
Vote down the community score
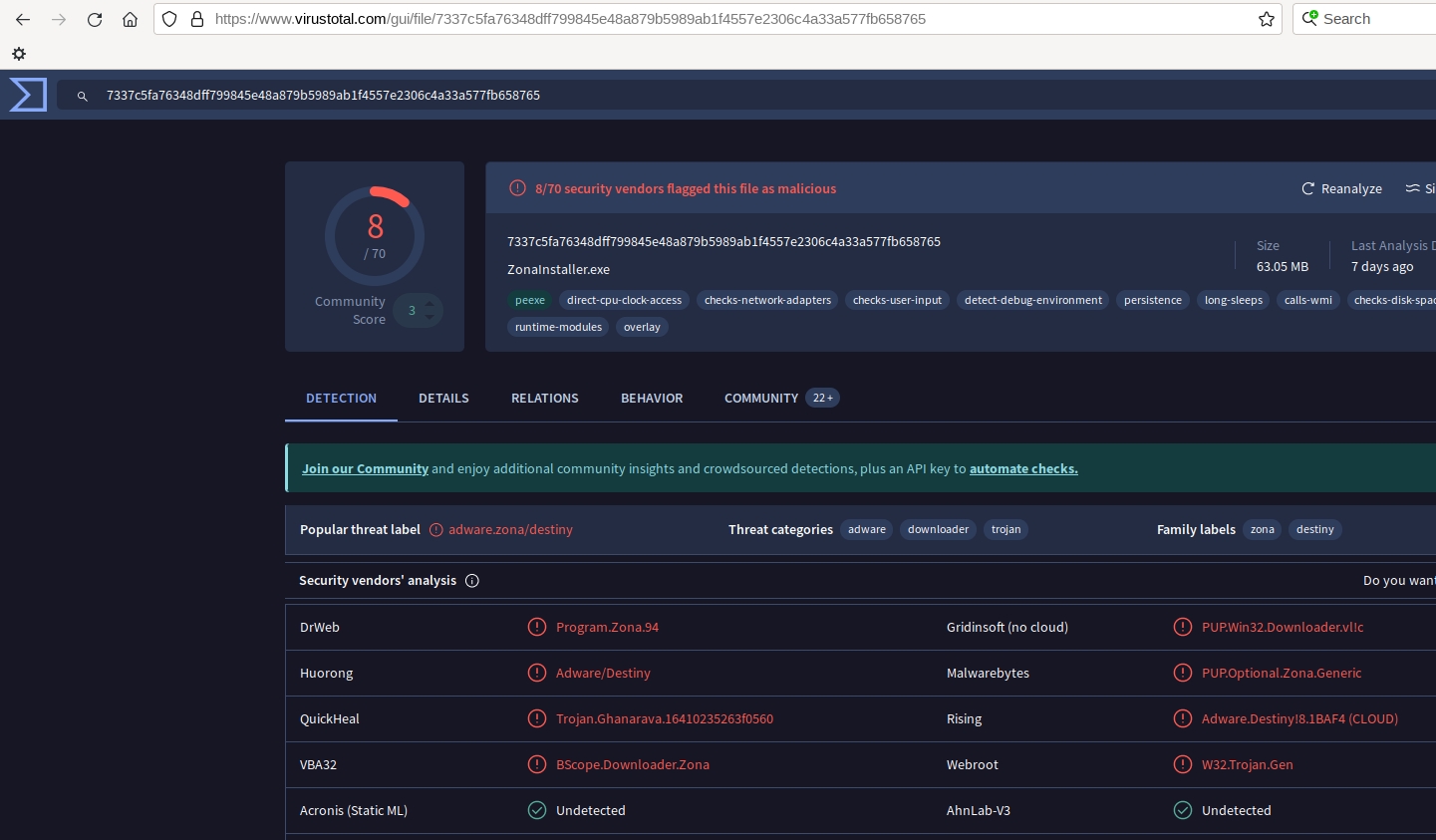(430, 317)
